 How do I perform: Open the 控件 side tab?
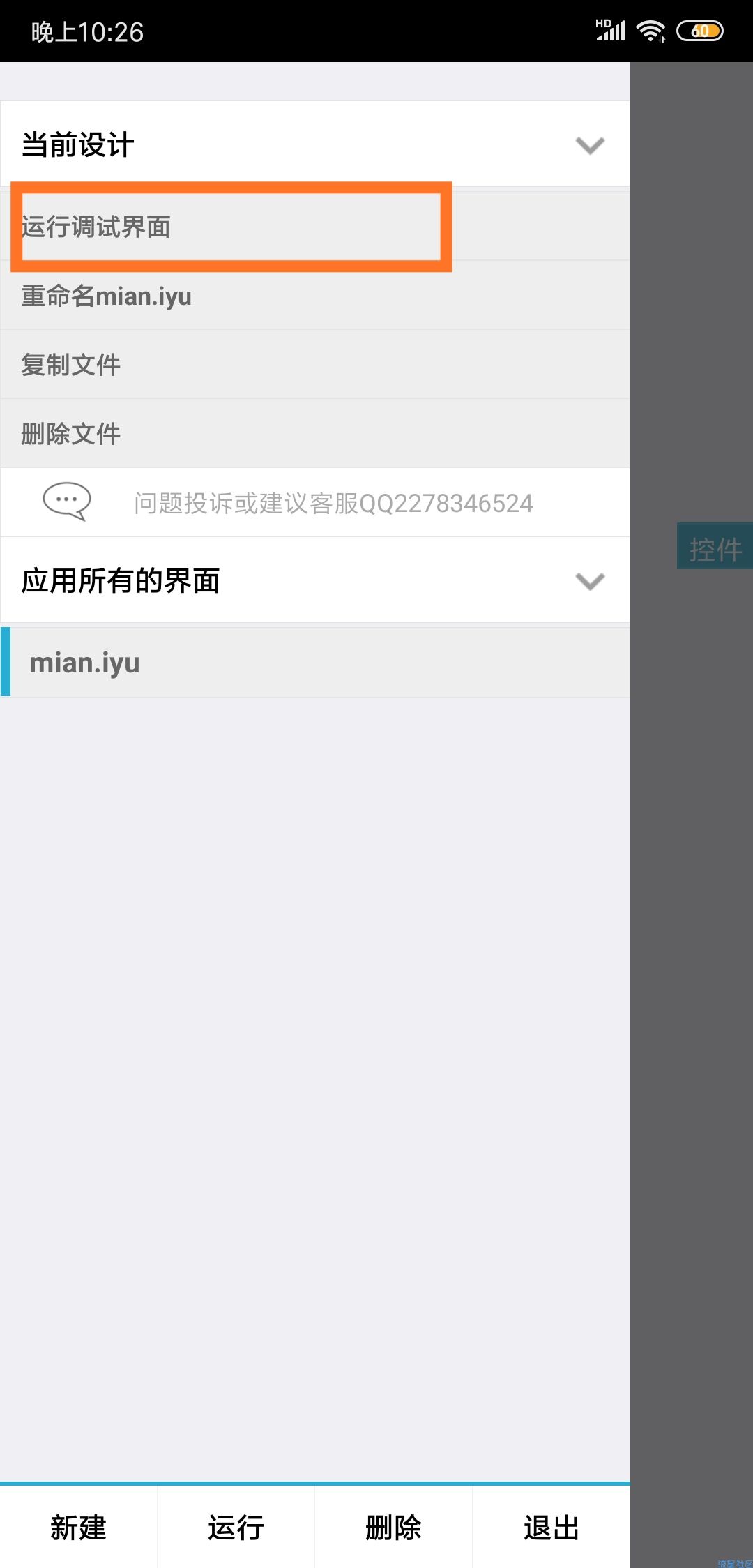click(x=715, y=546)
